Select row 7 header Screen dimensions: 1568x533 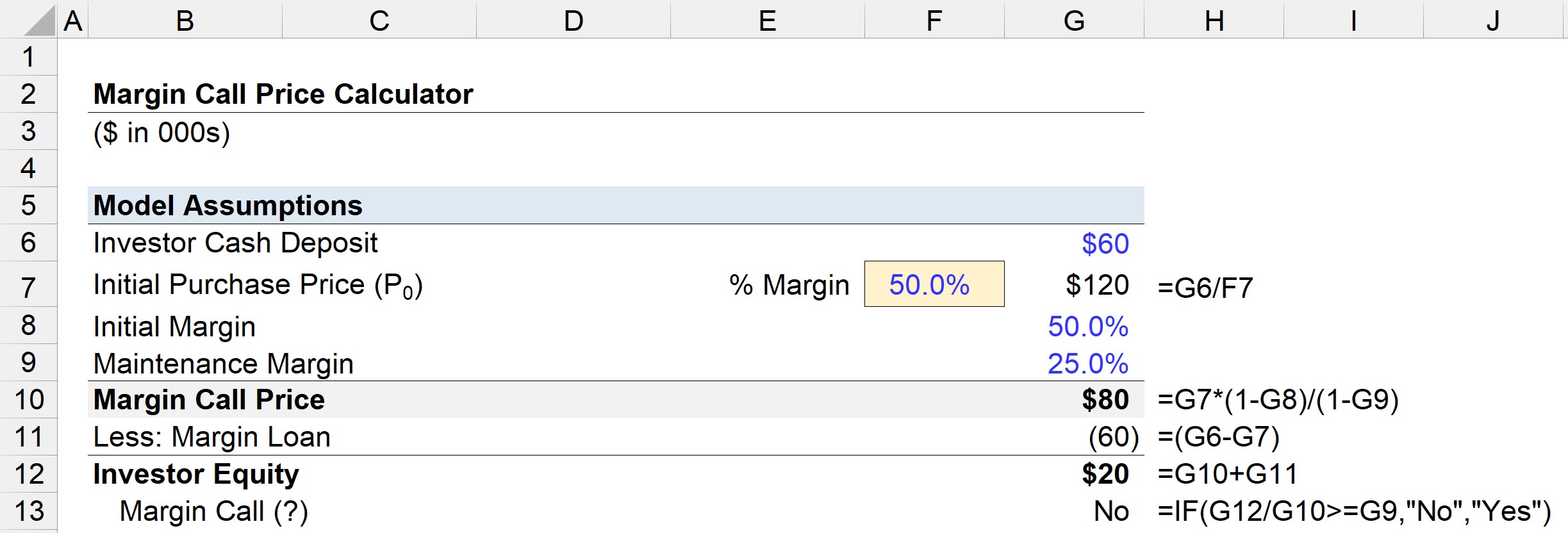click(28, 284)
